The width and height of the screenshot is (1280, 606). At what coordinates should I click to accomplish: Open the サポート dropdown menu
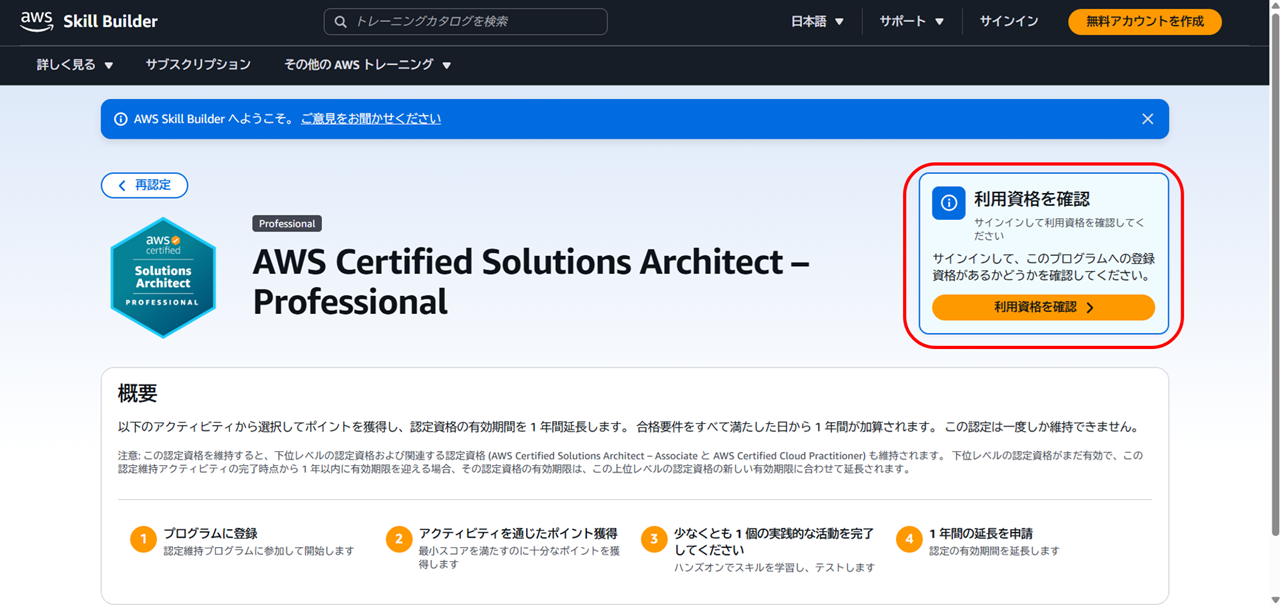(911, 22)
